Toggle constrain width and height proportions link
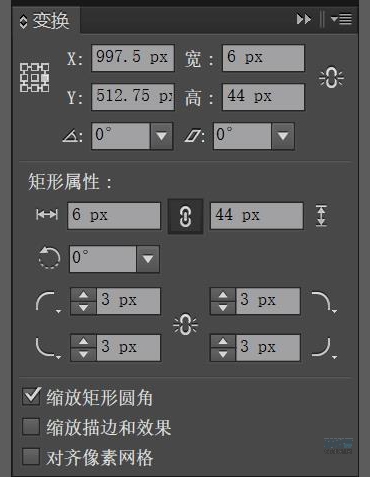The image size is (370, 477). pos(331,78)
